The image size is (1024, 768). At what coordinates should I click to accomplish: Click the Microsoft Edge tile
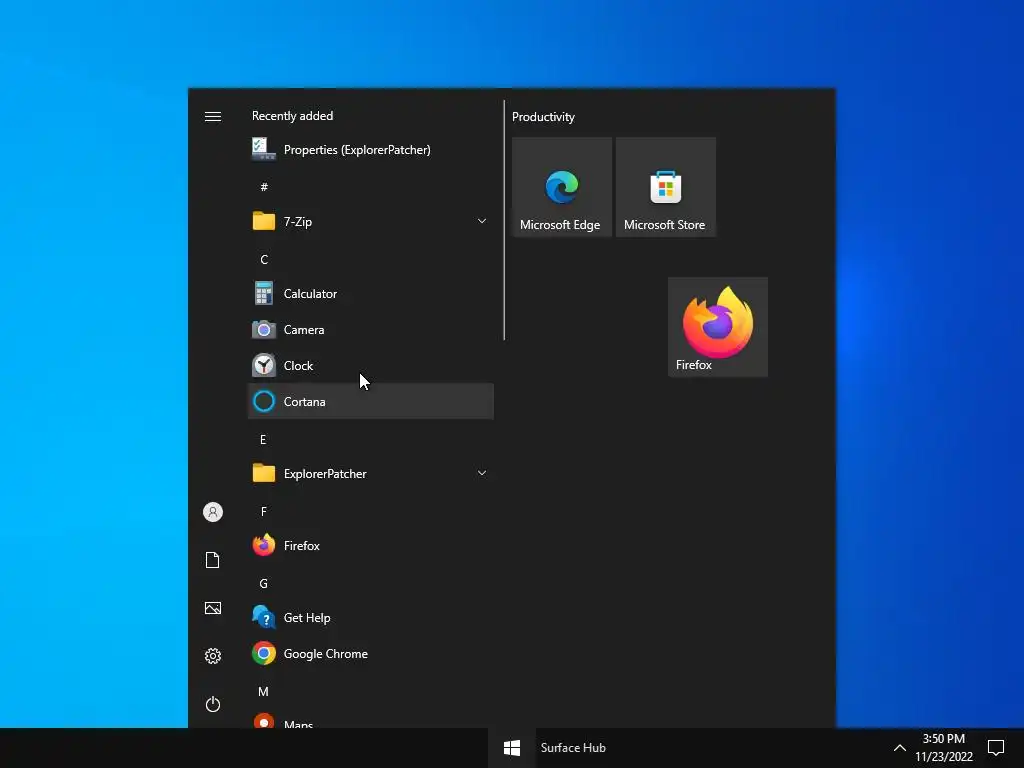tap(562, 187)
